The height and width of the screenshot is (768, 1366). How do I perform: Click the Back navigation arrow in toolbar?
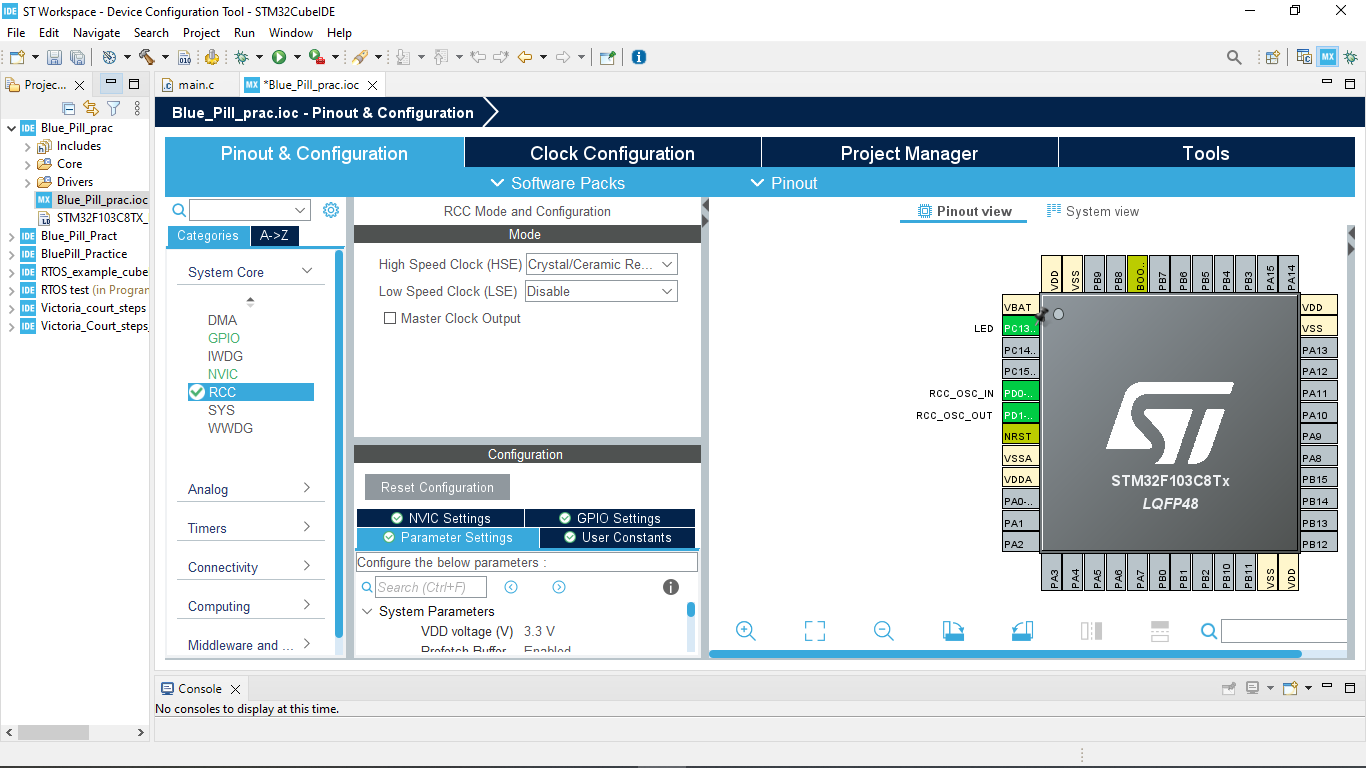pos(524,57)
